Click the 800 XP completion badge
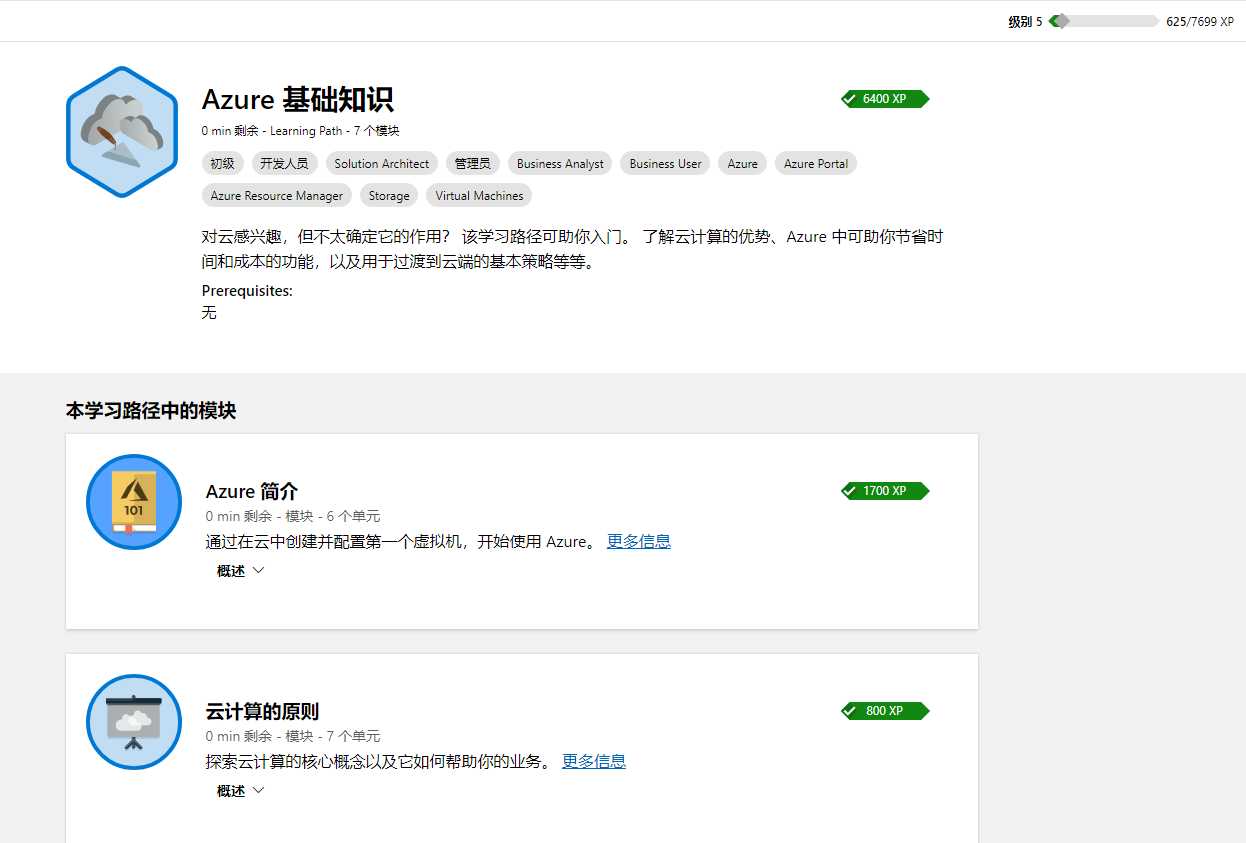 click(885, 711)
